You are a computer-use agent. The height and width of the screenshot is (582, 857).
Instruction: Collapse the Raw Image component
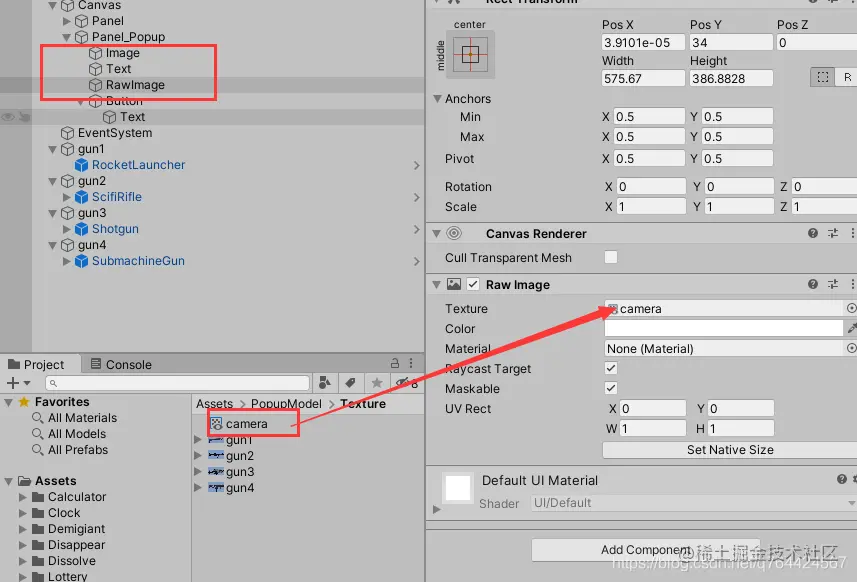436,285
